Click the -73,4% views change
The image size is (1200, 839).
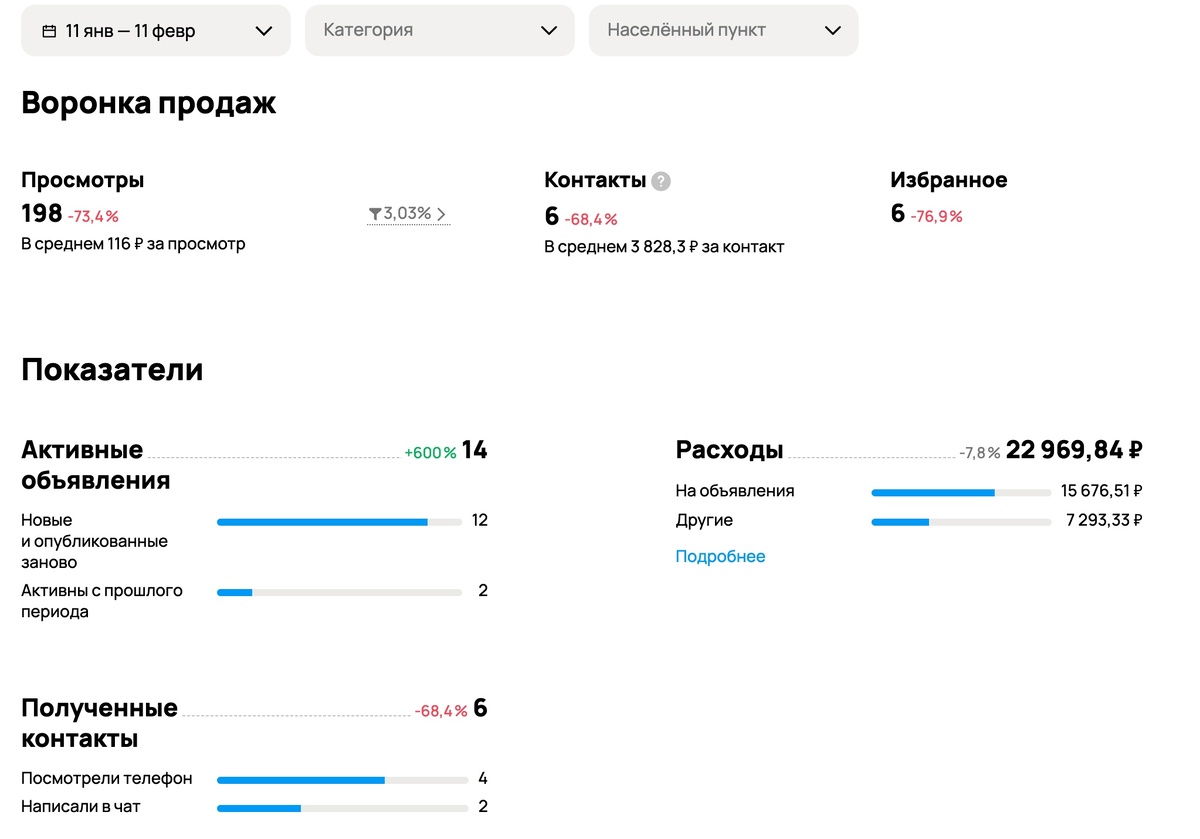[93, 216]
